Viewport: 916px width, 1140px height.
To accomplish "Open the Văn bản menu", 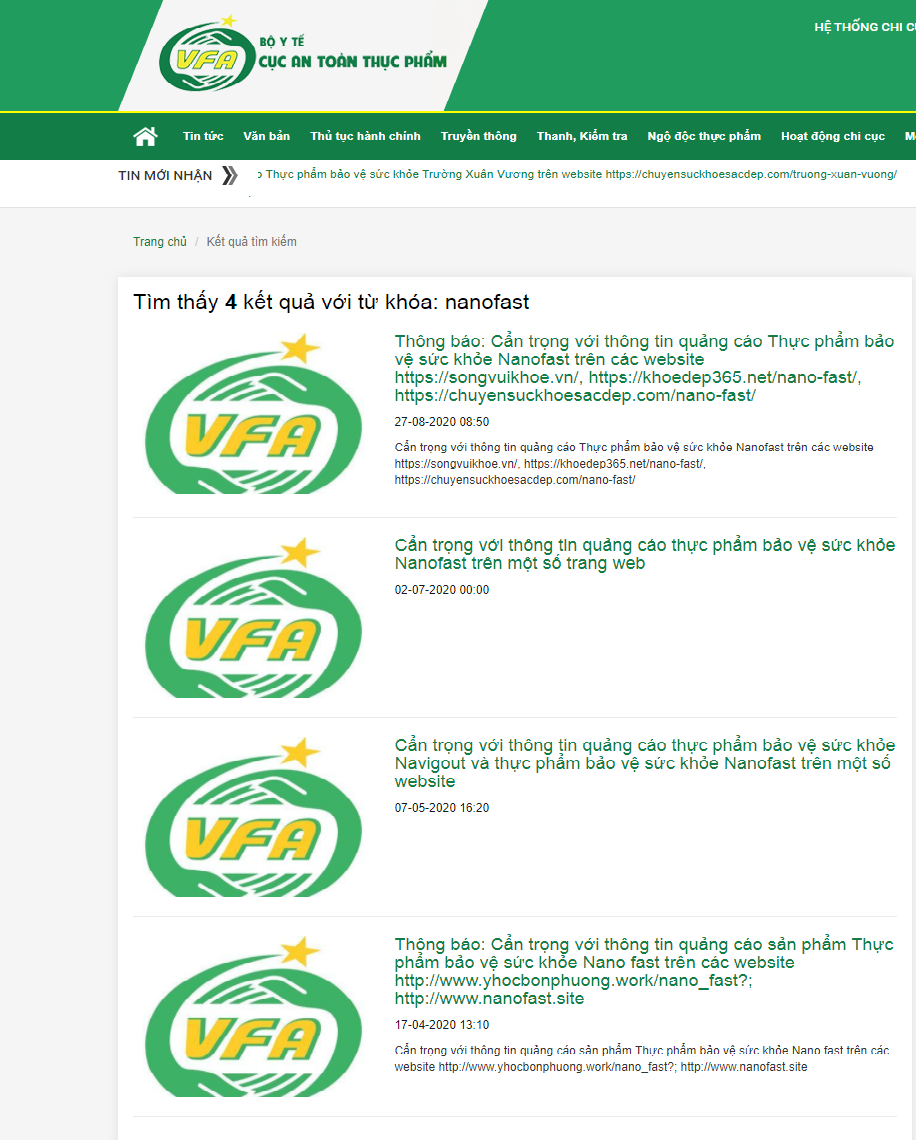I will pos(266,136).
